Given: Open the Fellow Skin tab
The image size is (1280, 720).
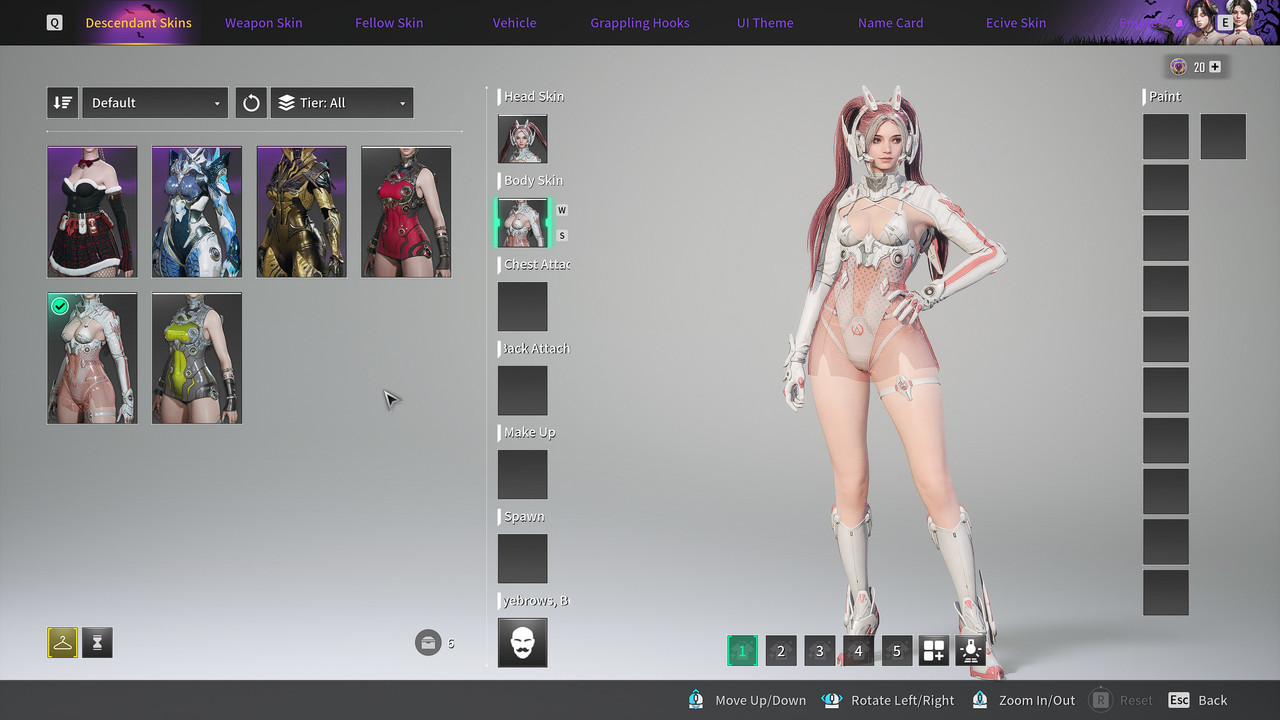Looking at the screenshot, I should pos(389,22).
